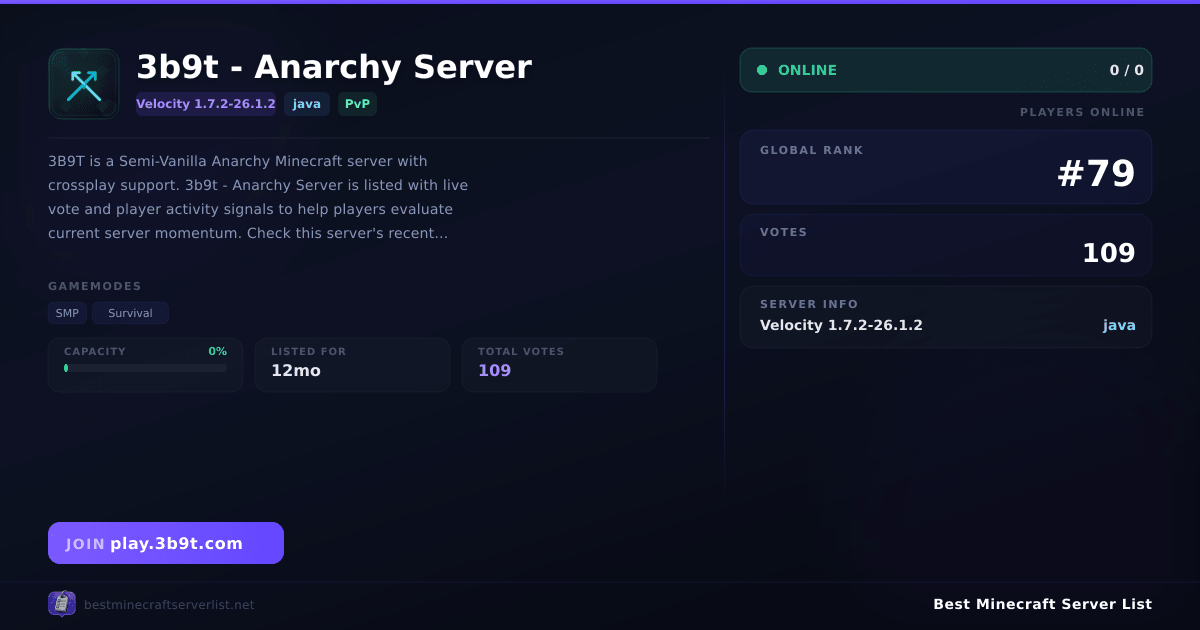
Task: Click the 0% capacity value
Action: pyautogui.click(x=217, y=351)
